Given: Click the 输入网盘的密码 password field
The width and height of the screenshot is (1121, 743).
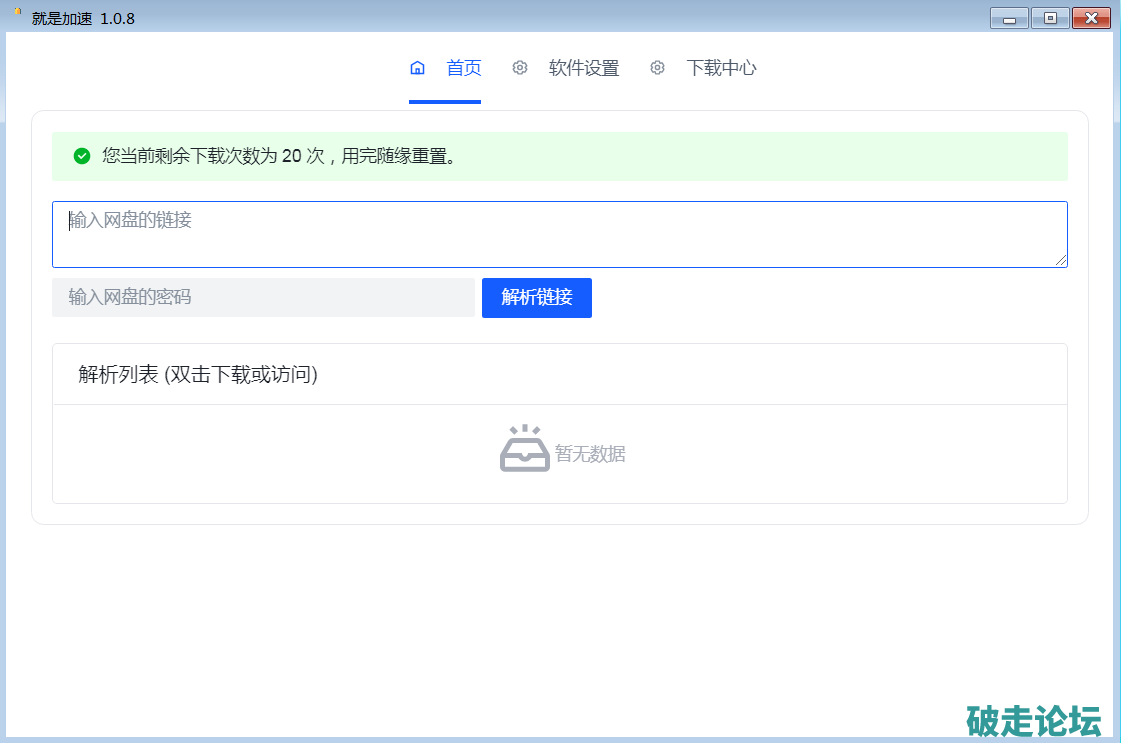Looking at the screenshot, I should coord(263,298).
